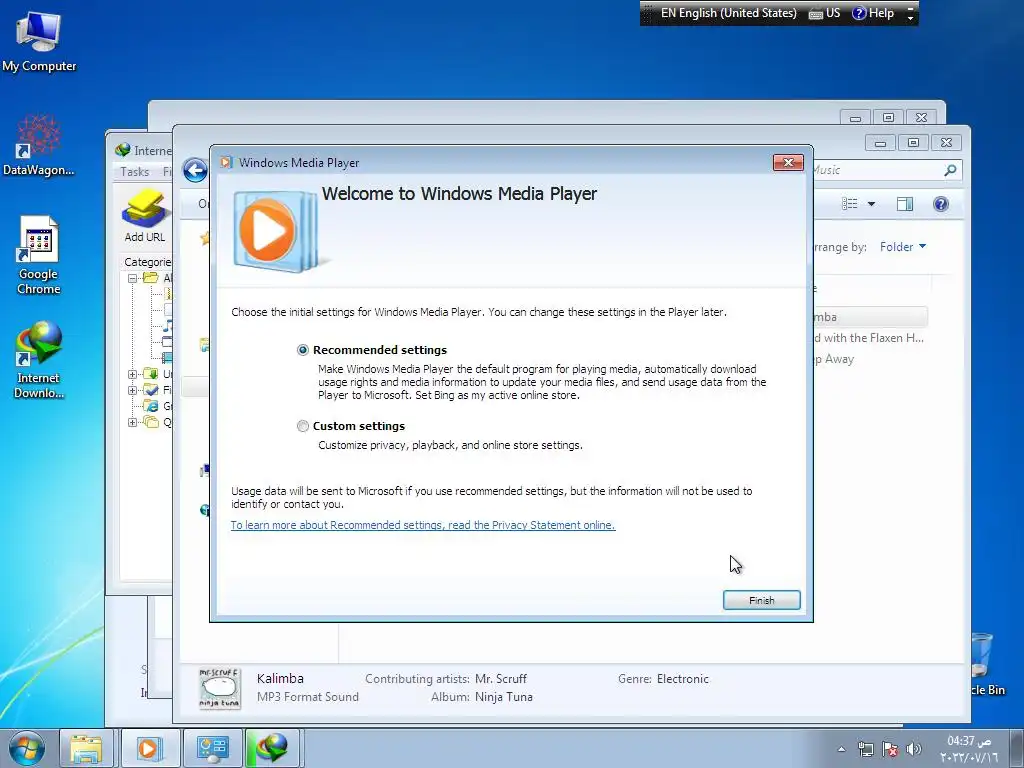The image size is (1024, 768).
Task: Close the Windows Media Player welcome dialog
Action: pos(788,163)
